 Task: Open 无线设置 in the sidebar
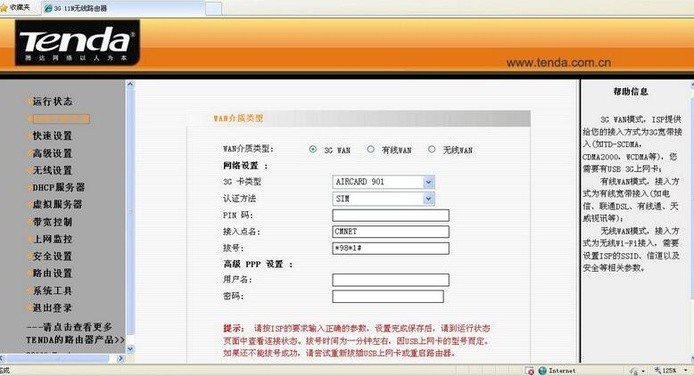(x=52, y=170)
